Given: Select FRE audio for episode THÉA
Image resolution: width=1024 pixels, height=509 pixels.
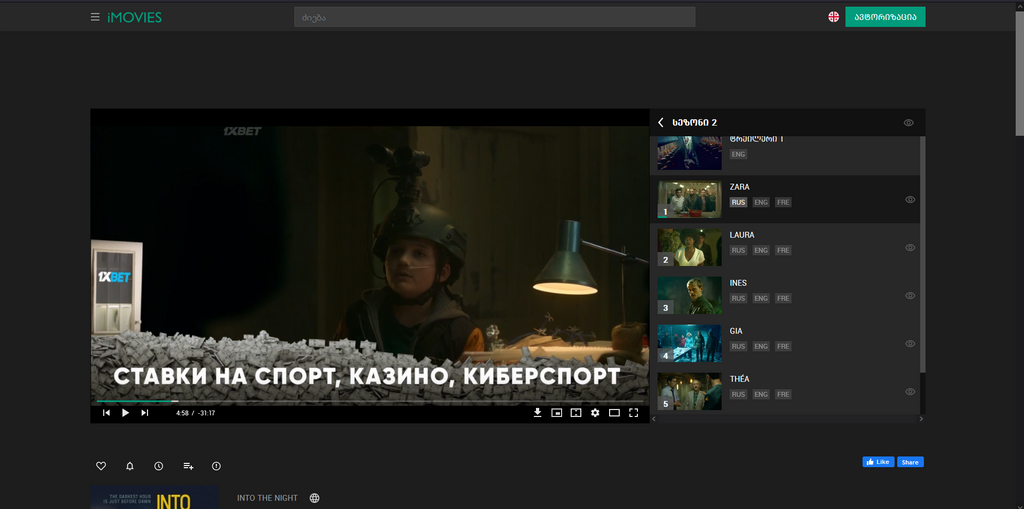Looking at the screenshot, I should [783, 395].
